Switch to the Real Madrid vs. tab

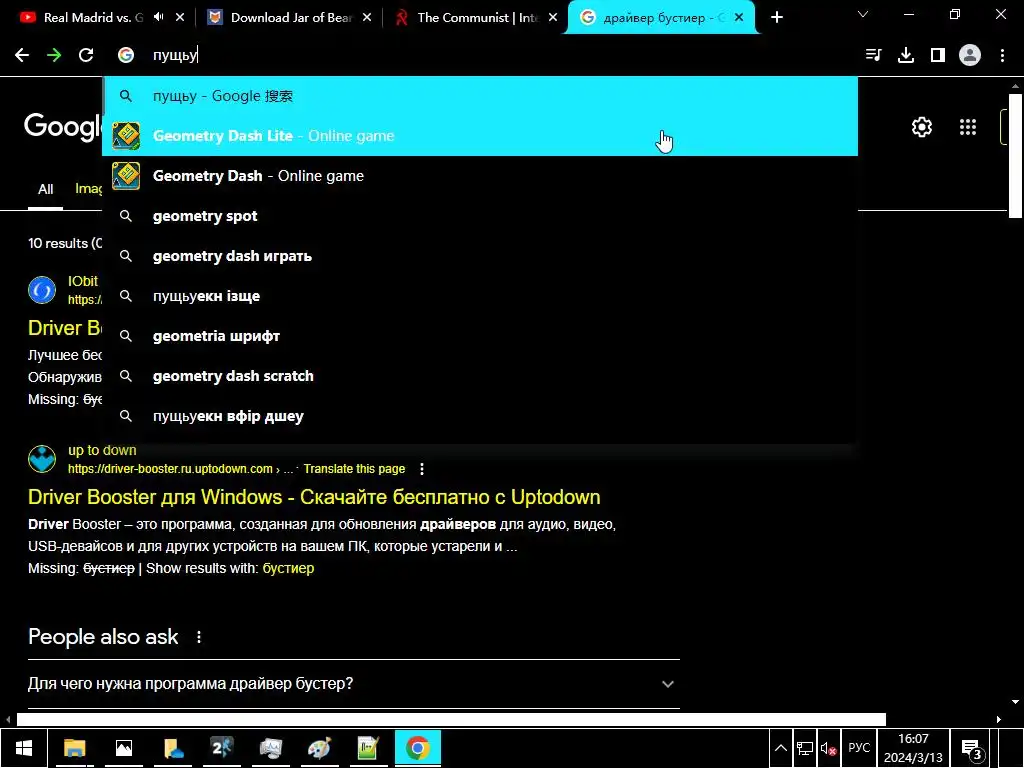tap(93, 18)
